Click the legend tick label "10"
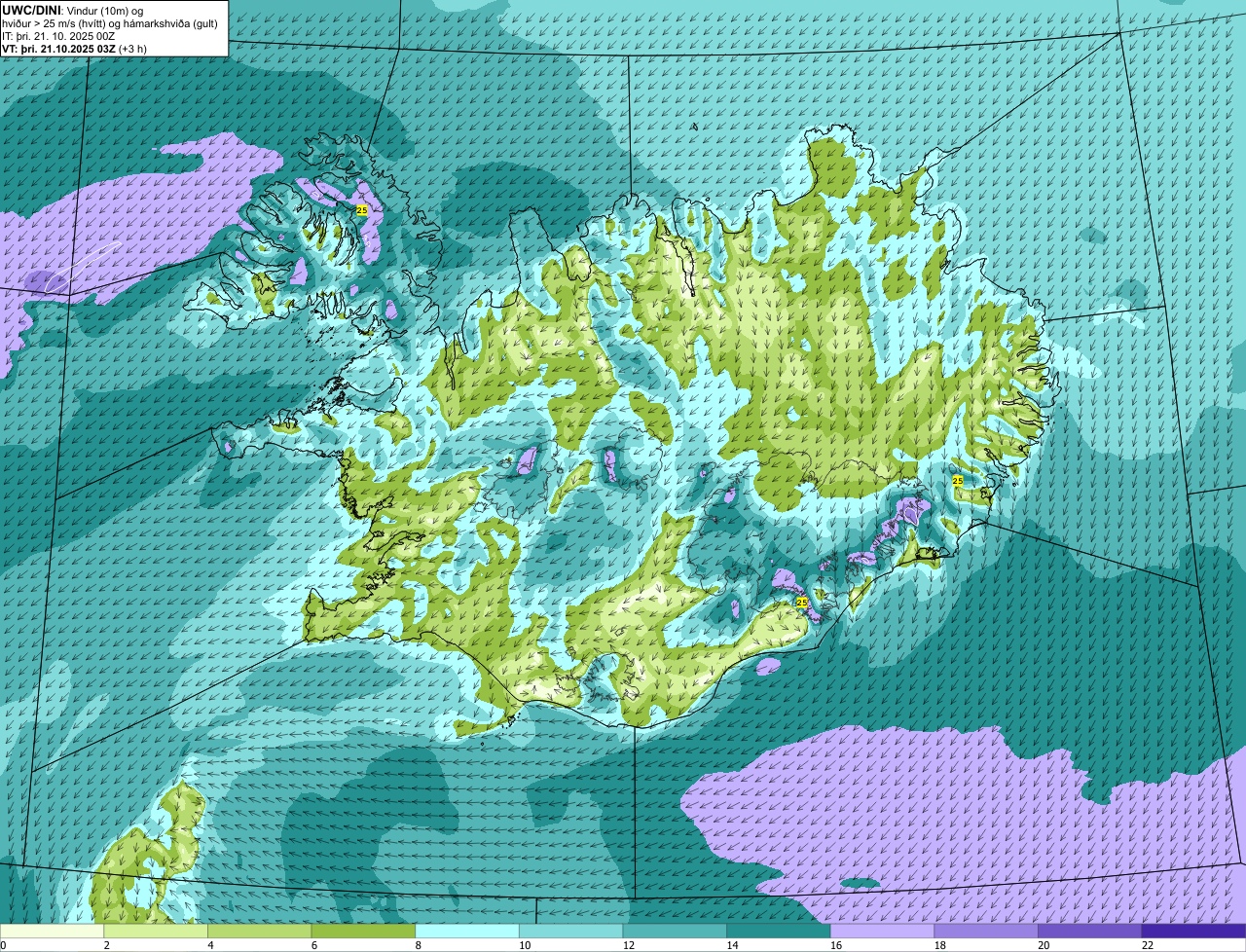The height and width of the screenshot is (952, 1246). tap(525, 945)
